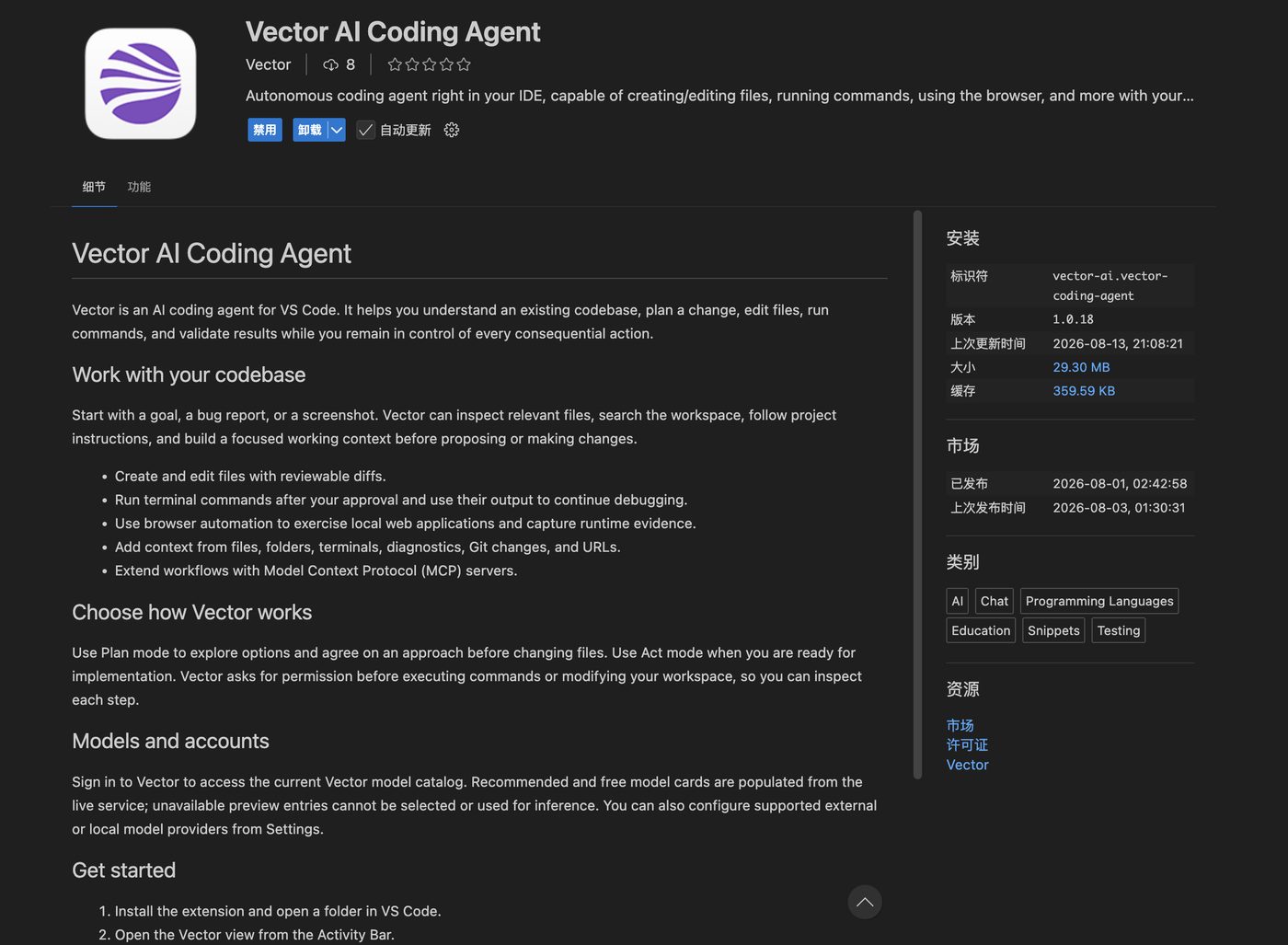The image size is (1288, 945).
Task: Click the 2026-08-03, 01:30:31 release date
Action: coord(1119,507)
